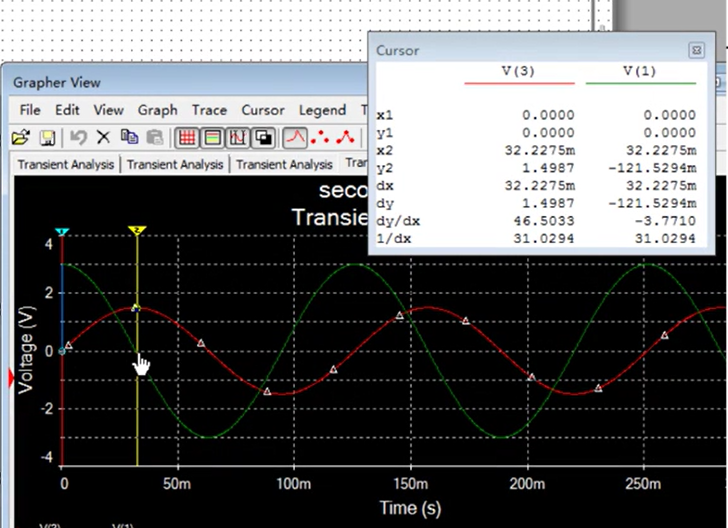Open the Trace menu

pos(209,110)
